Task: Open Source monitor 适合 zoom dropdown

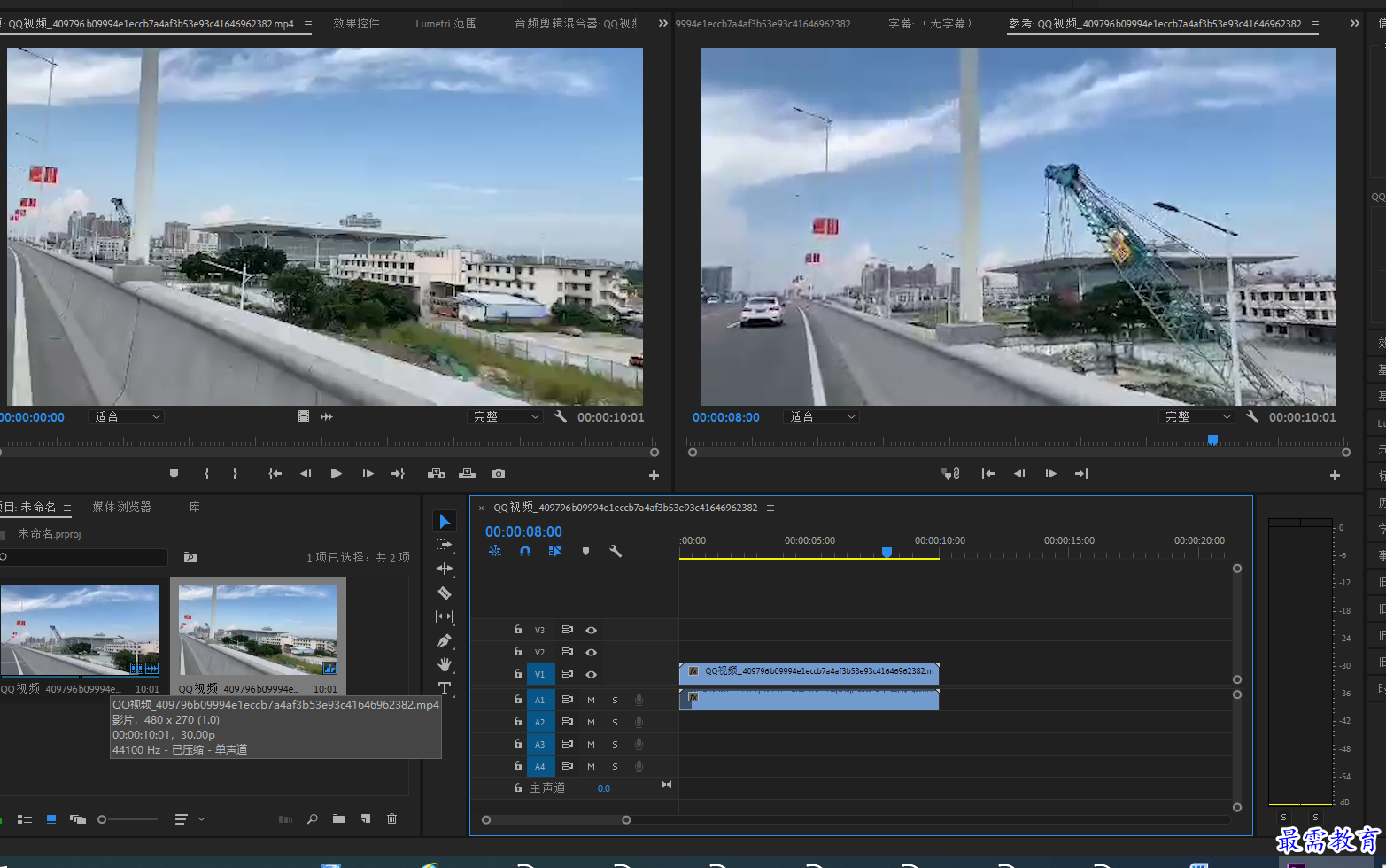Action: click(127, 416)
